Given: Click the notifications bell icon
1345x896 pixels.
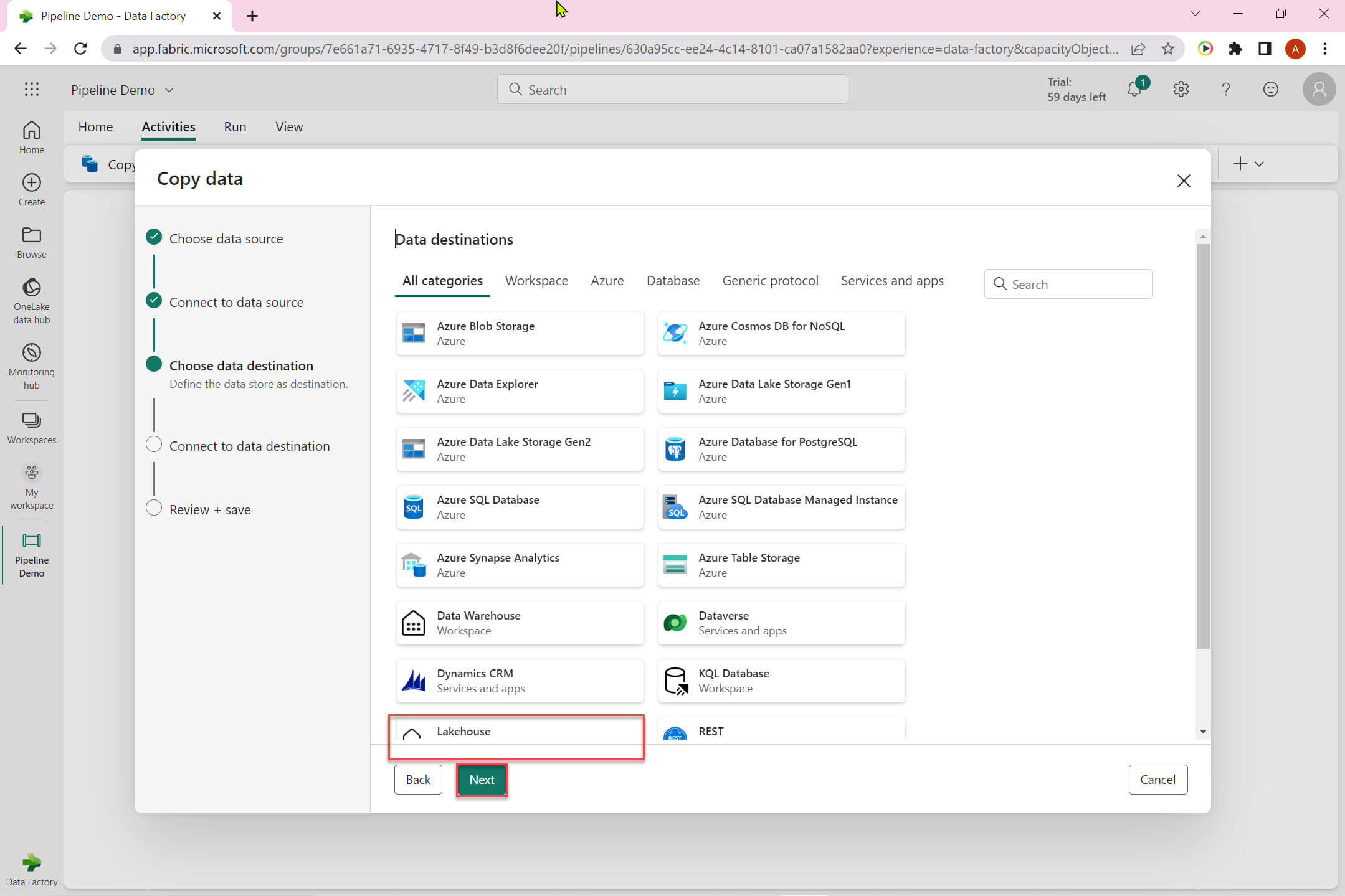Looking at the screenshot, I should [x=1134, y=90].
